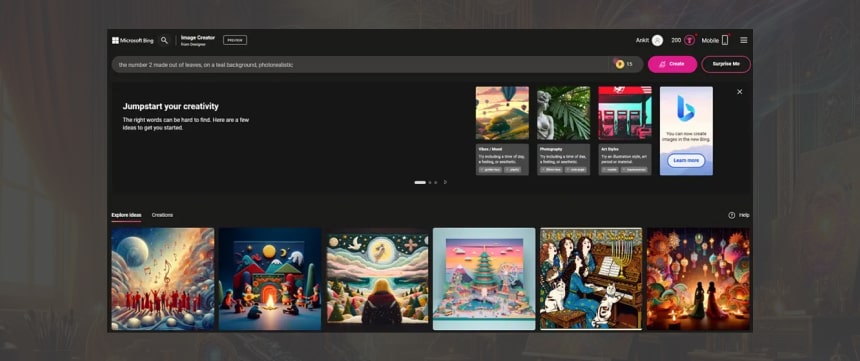Viewport: 860px width, 361px height.
Task: Click the boost coin icon in prompt bar
Action: tap(620, 64)
